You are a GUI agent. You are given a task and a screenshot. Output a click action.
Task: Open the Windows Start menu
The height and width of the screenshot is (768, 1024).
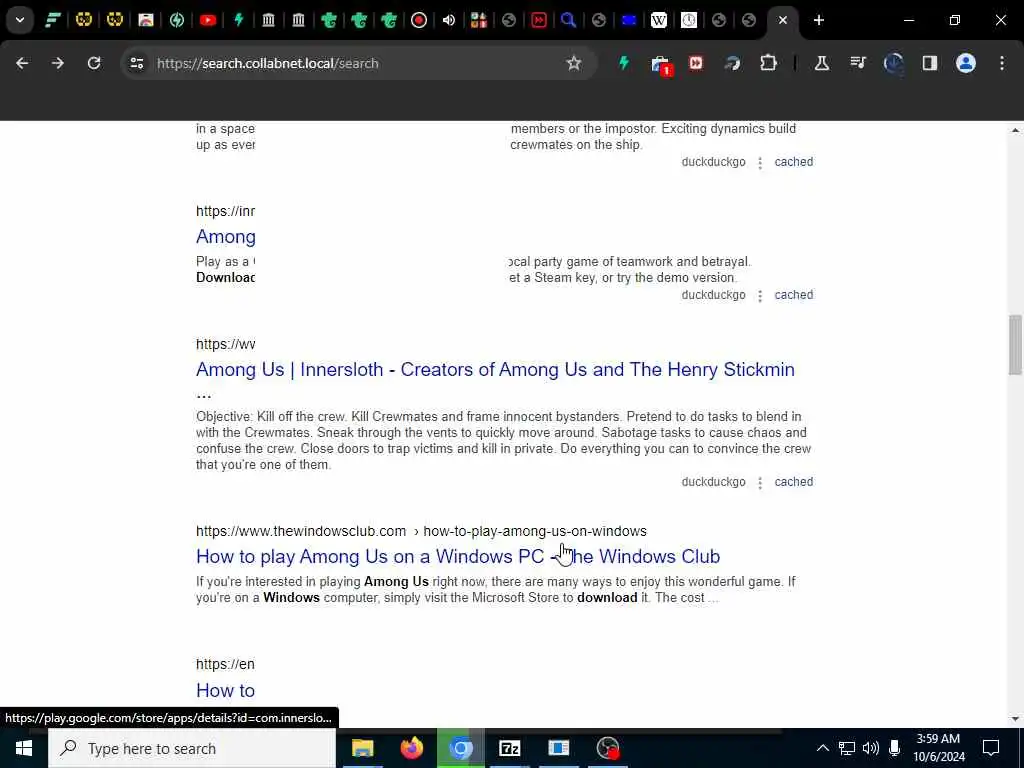coord(24,748)
